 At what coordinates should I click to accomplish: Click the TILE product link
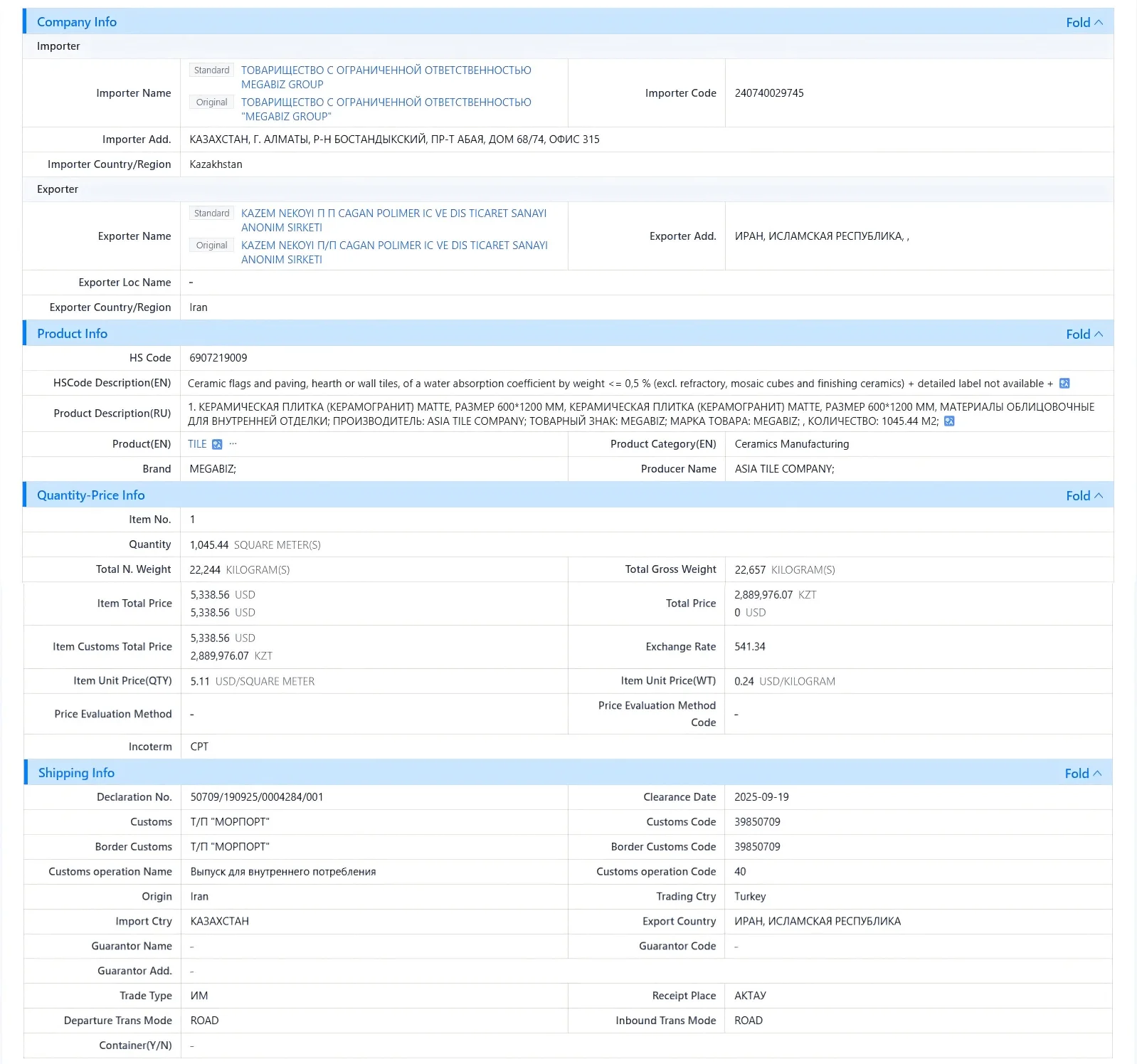[x=197, y=444]
